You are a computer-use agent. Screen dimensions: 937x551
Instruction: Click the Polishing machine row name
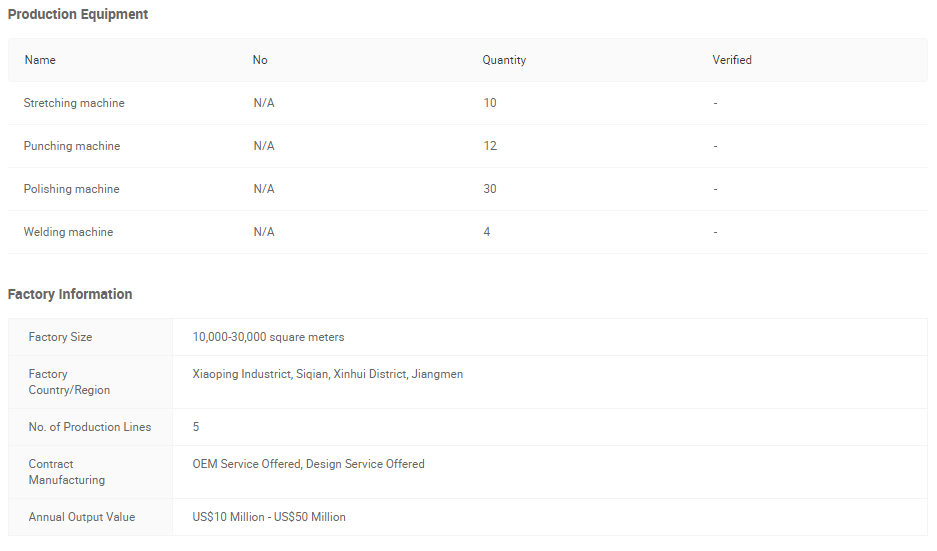72,189
